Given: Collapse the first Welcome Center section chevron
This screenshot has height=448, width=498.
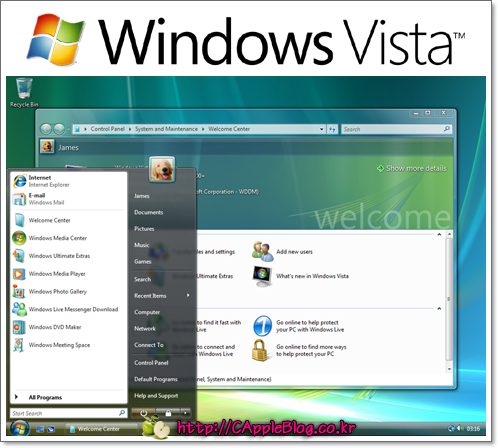Looking at the screenshot, I should 439,235.
